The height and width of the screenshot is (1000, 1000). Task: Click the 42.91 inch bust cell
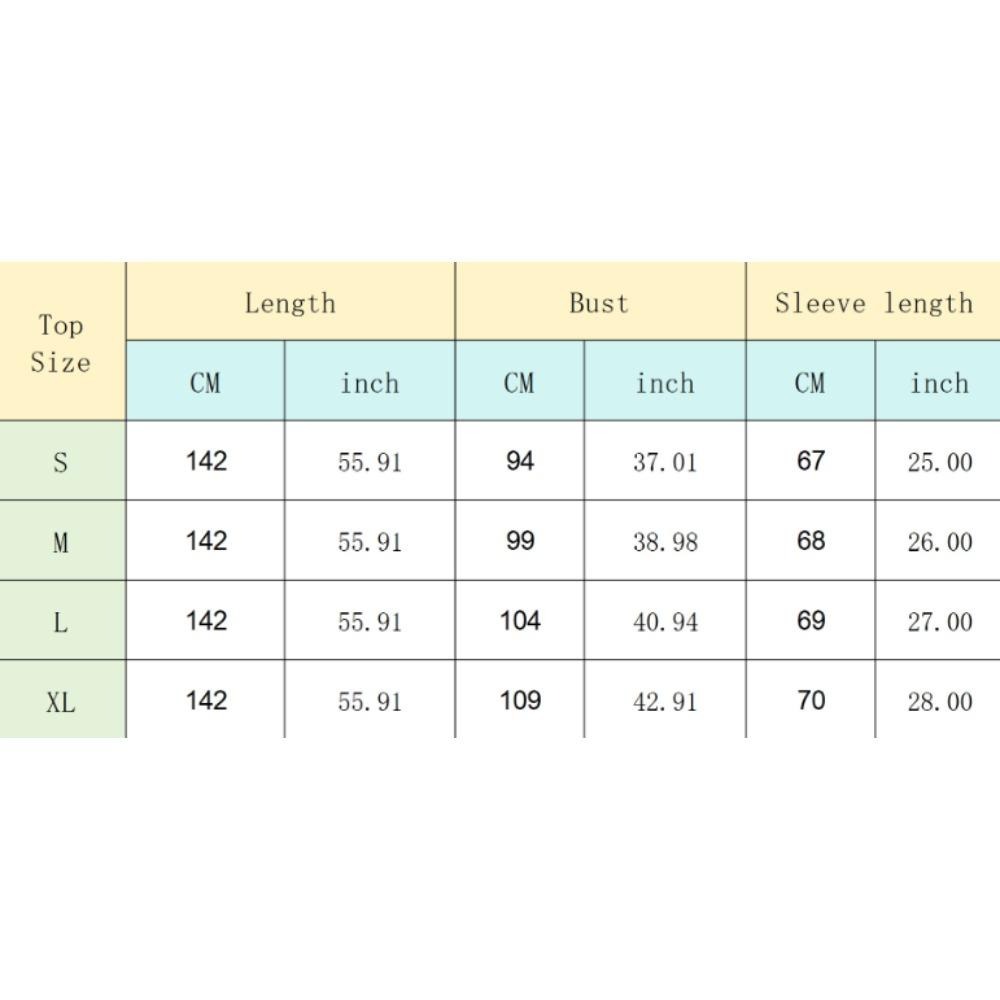click(x=665, y=702)
